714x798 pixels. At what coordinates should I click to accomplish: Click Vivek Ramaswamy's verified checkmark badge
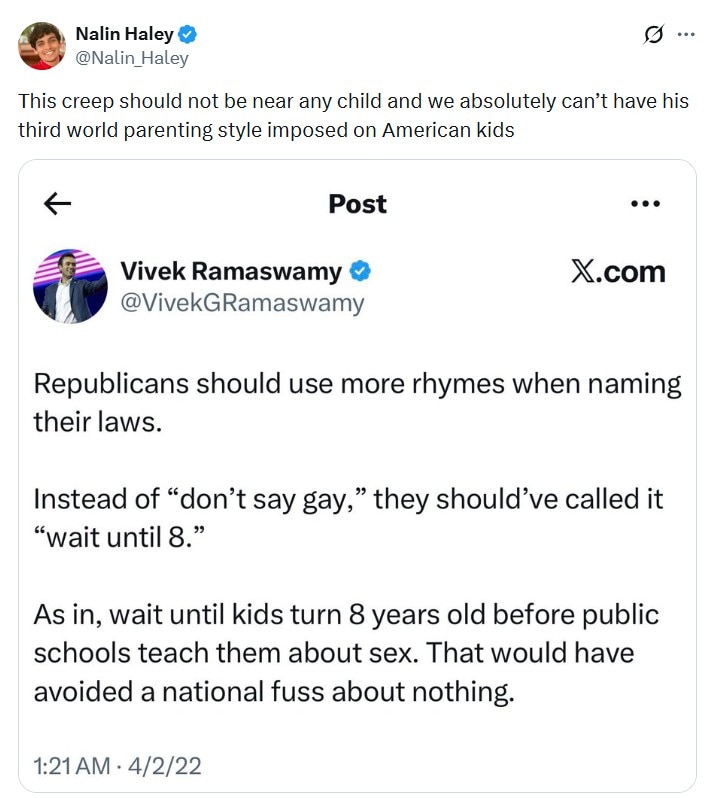click(361, 271)
